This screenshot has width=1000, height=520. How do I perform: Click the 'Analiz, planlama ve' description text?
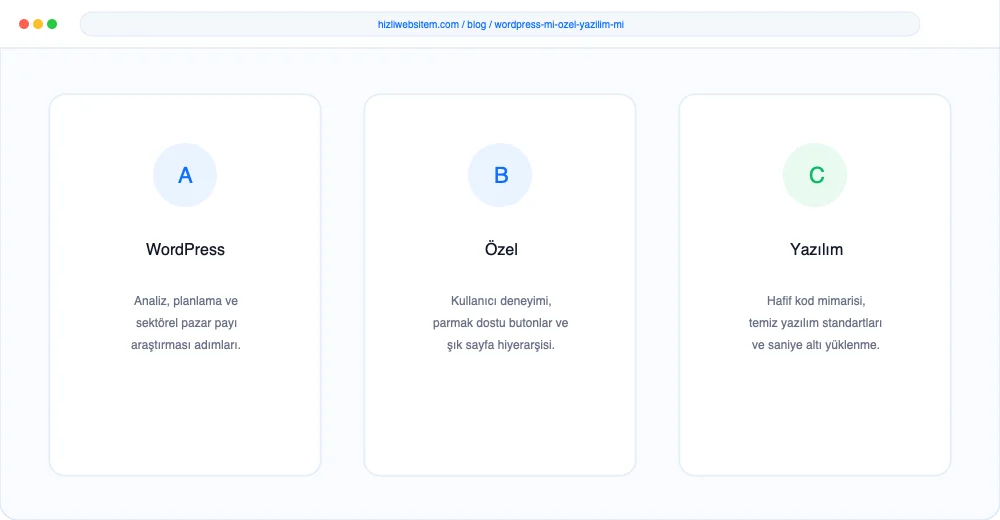pos(186,301)
